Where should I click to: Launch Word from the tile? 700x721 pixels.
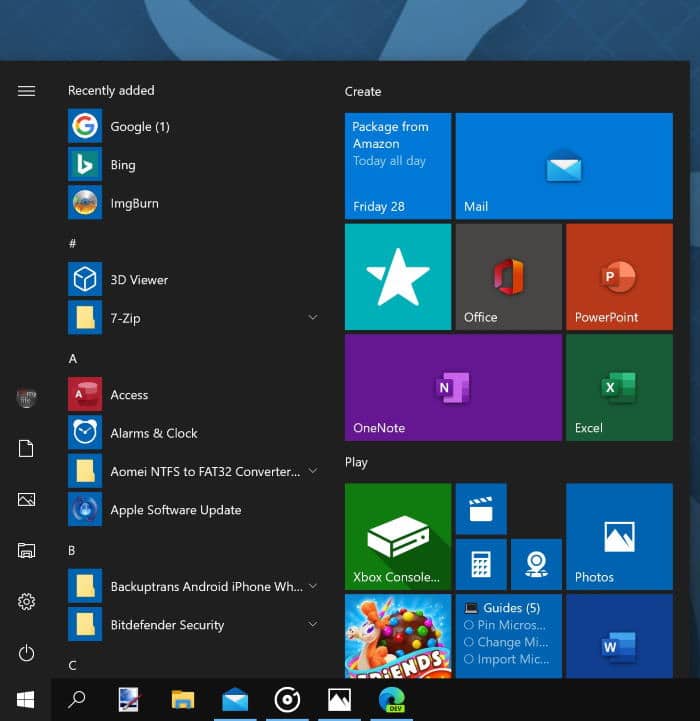[620, 636]
